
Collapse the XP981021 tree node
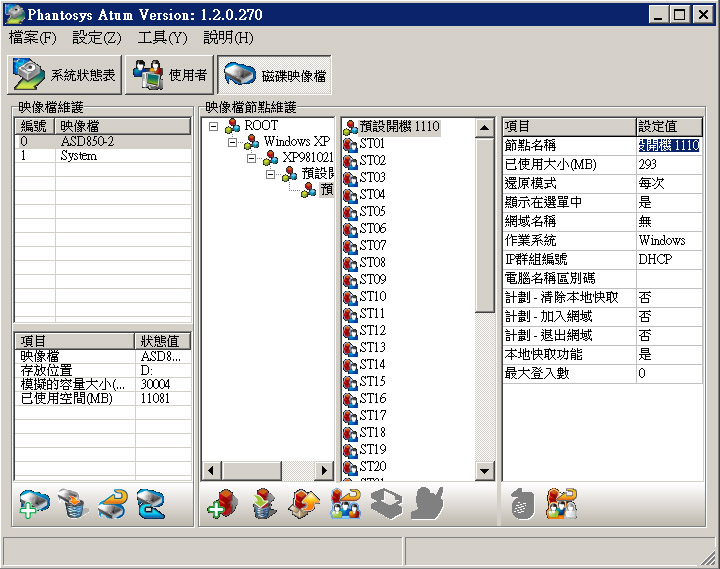(251, 158)
